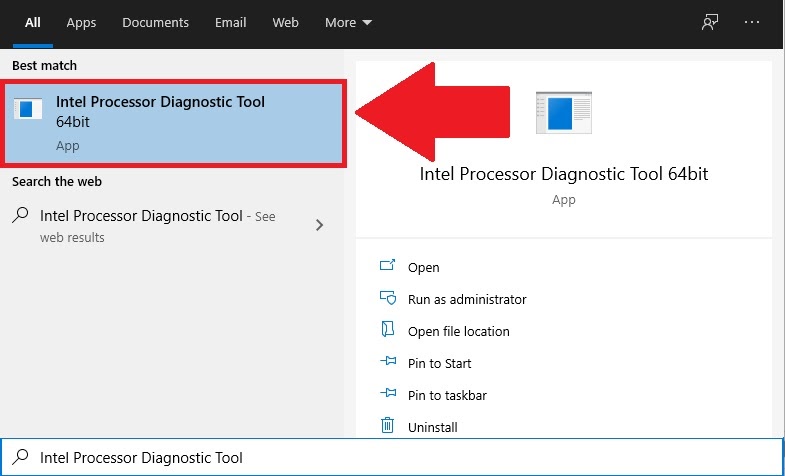Click the pin icon beside Pin to taskbar
Screen dimensions: 785x476
[388, 393]
